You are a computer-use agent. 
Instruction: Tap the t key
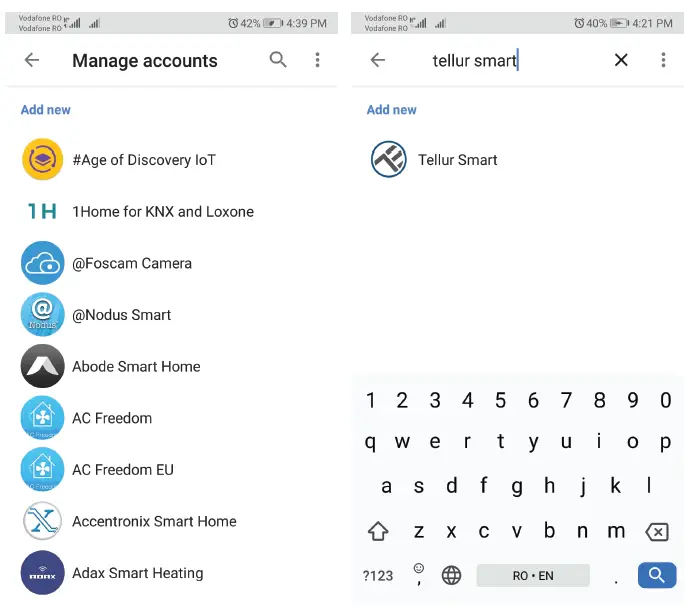coord(501,441)
